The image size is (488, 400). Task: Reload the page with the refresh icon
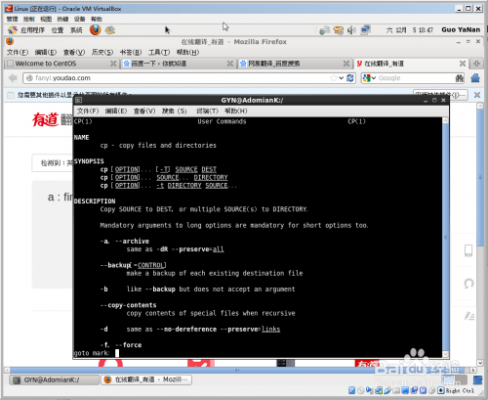pos(350,78)
